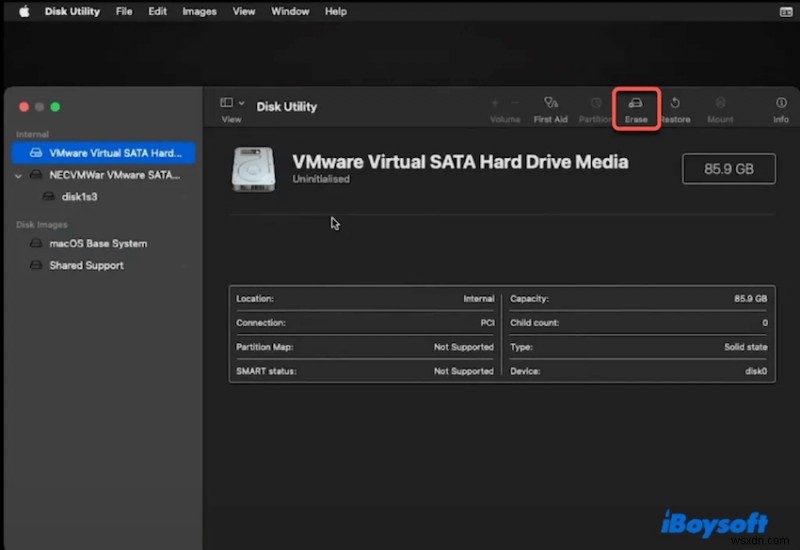Click the VMware Virtual SATA Hard Drive Media title
The height and width of the screenshot is (550, 800).
click(460, 162)
